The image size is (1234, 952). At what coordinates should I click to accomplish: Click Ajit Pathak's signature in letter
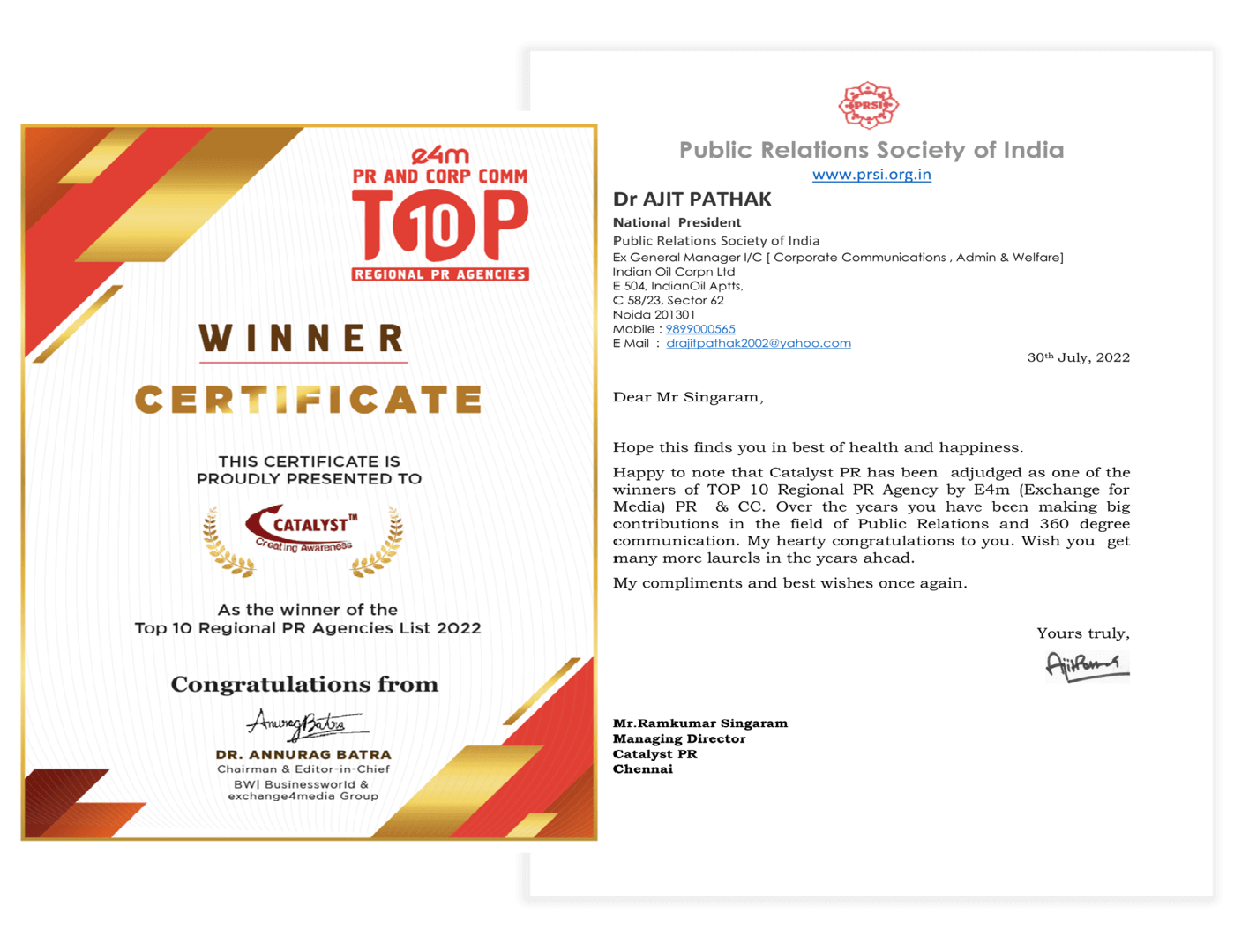[1087, 665]
